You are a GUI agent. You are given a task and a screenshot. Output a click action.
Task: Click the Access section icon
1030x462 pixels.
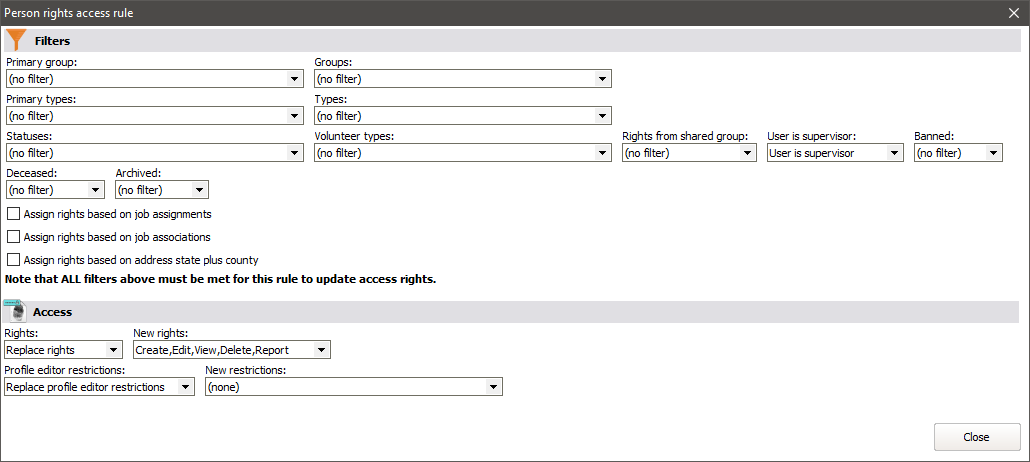15,312
